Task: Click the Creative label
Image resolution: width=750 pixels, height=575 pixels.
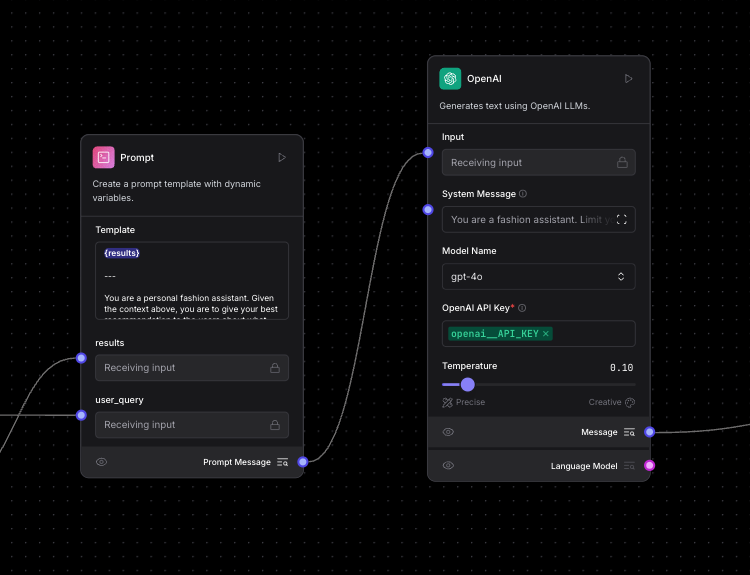Action: click(605, 402)
